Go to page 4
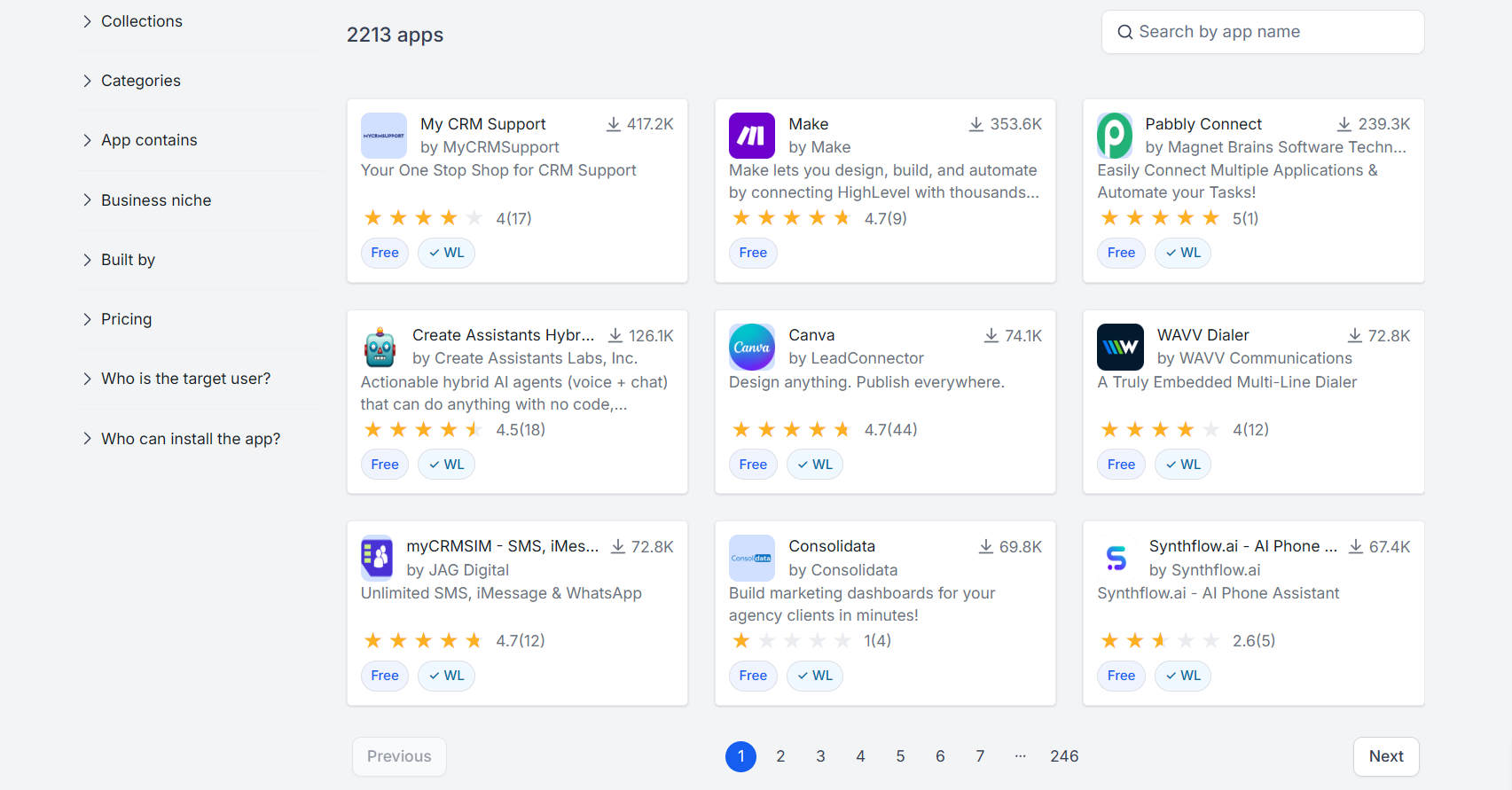Viewport: 1512px width, 790px height. coord(860,756)
